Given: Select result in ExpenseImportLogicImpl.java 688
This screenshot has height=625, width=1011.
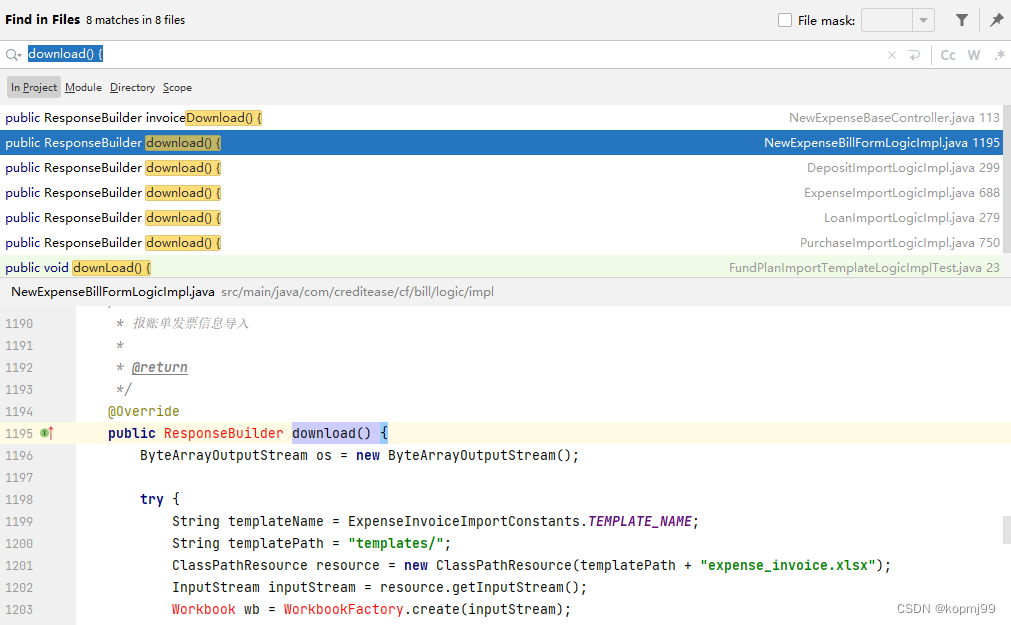Looking at the screenshot, I should [502, 193].
